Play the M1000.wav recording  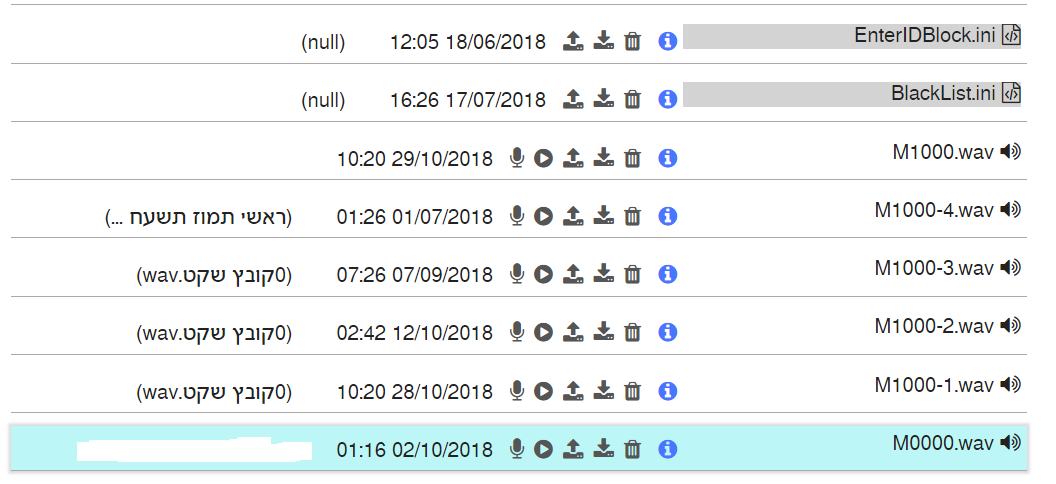click(x=543, y=158)
